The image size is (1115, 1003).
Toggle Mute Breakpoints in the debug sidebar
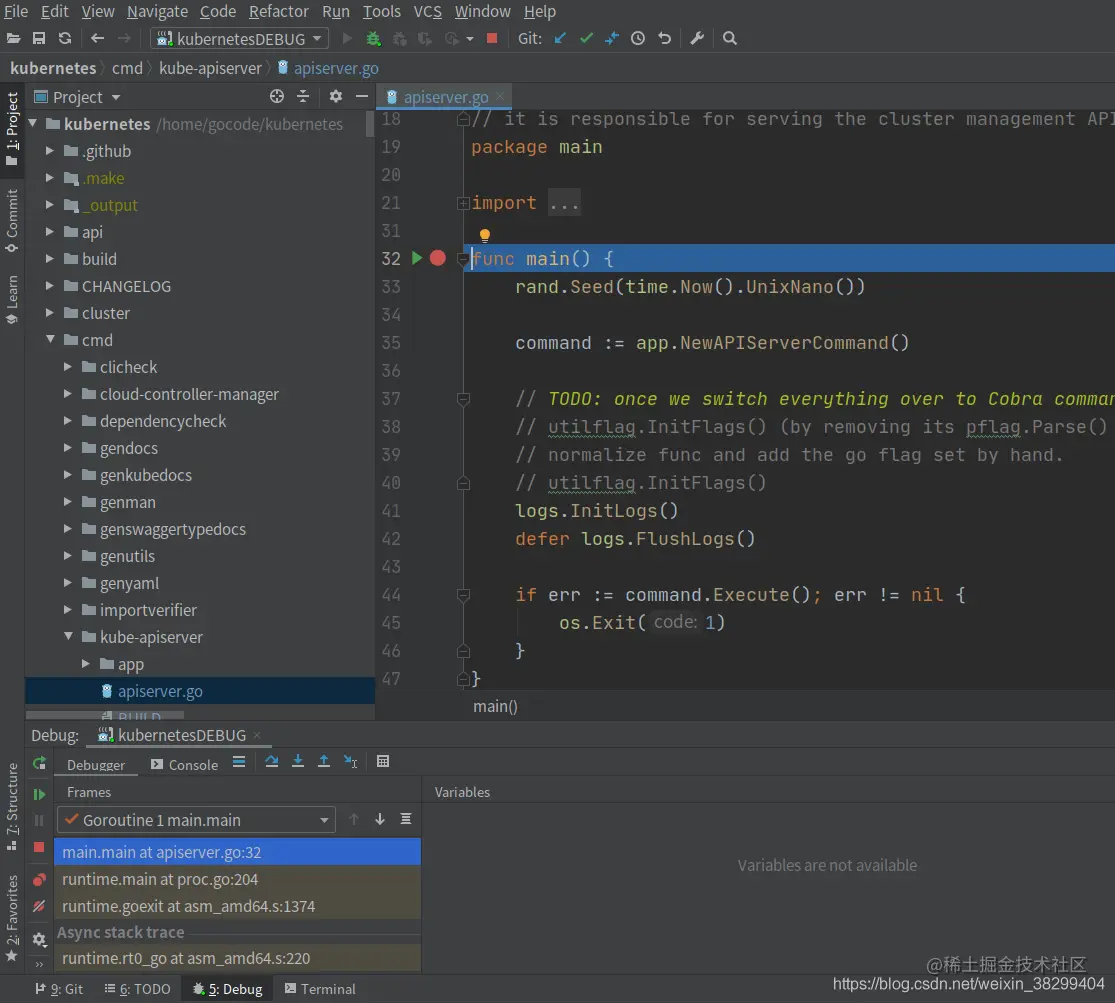39,907
